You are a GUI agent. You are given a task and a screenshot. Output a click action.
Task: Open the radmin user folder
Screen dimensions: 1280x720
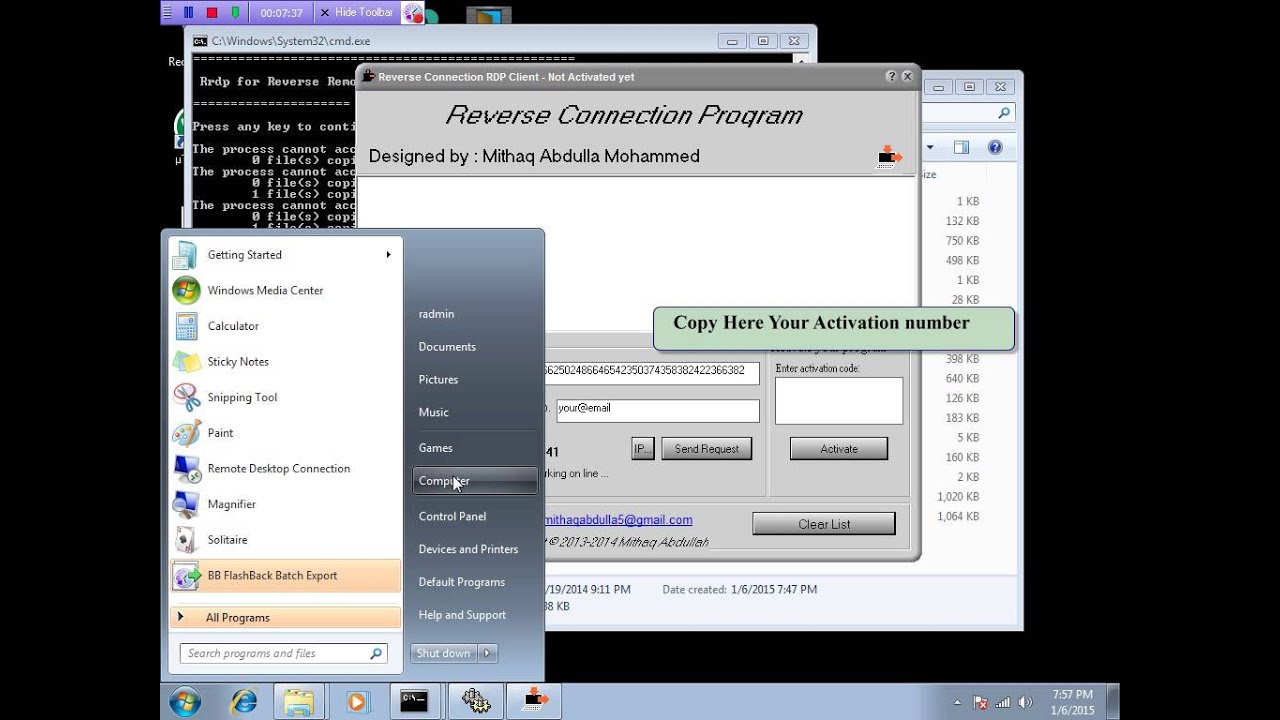pyautogui.click(x=474, y=314)
